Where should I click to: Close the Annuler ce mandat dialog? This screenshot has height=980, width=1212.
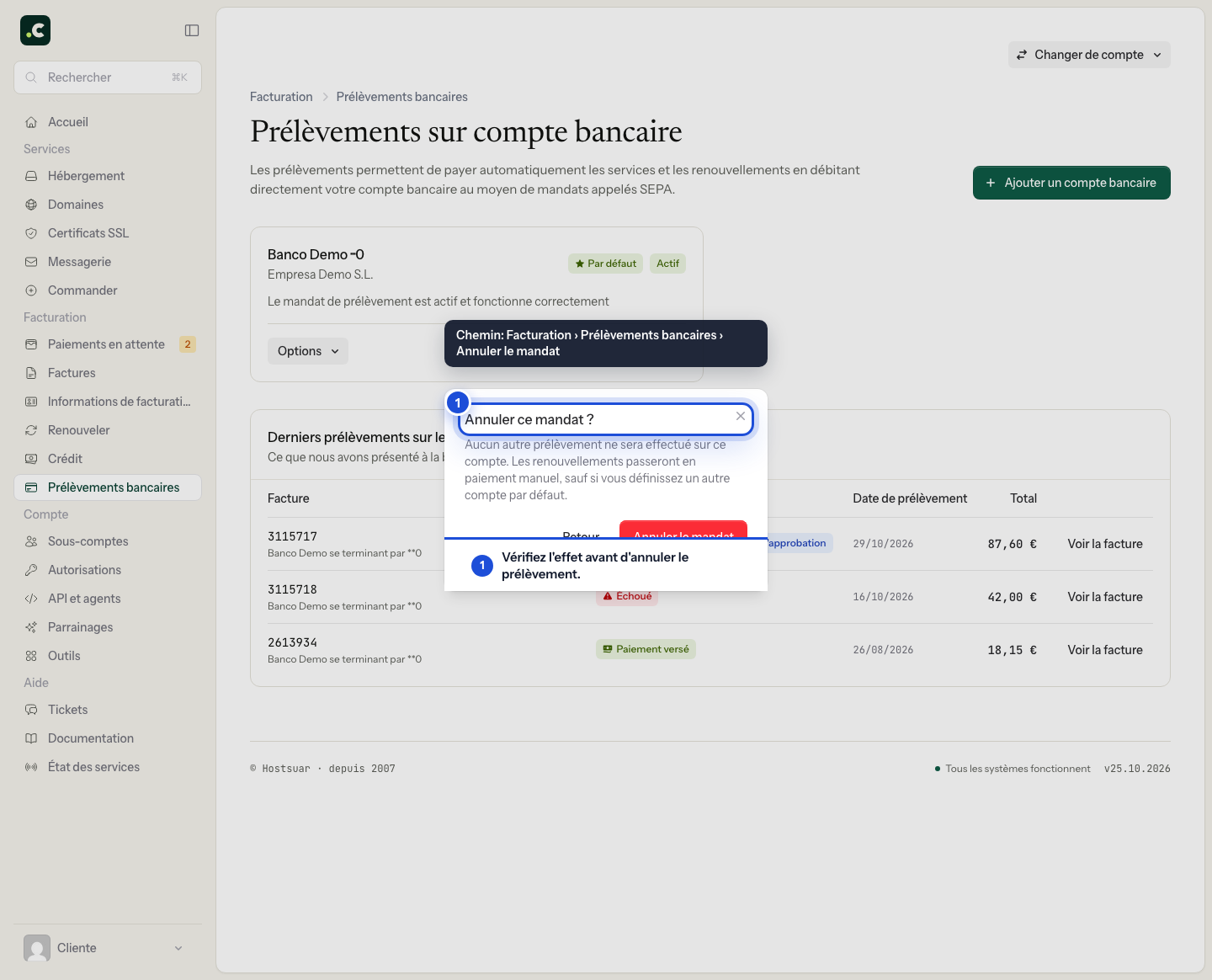coord(741,416)
